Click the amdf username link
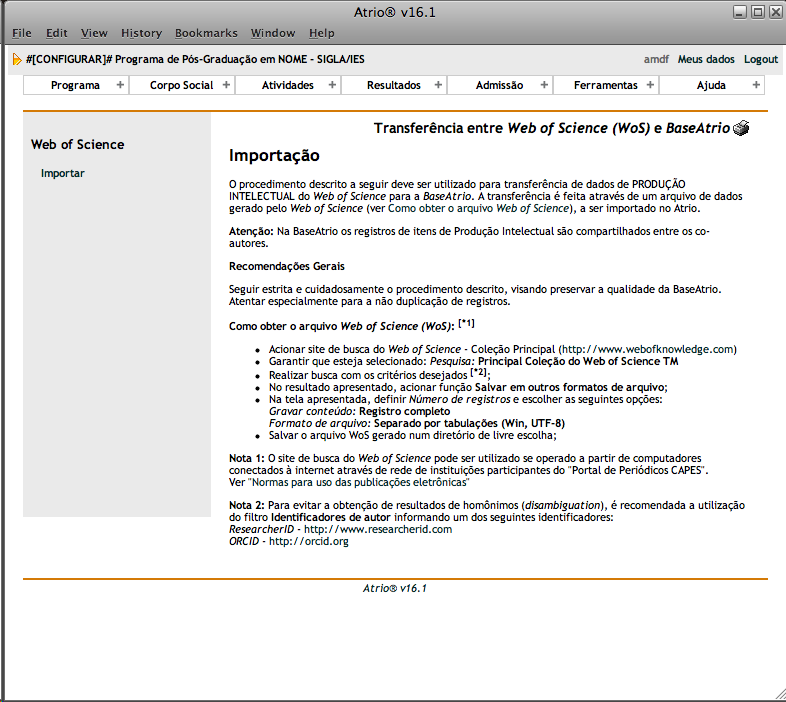This screenshot has height=702, width=786. pyautogui.click(x=656, y=60)
